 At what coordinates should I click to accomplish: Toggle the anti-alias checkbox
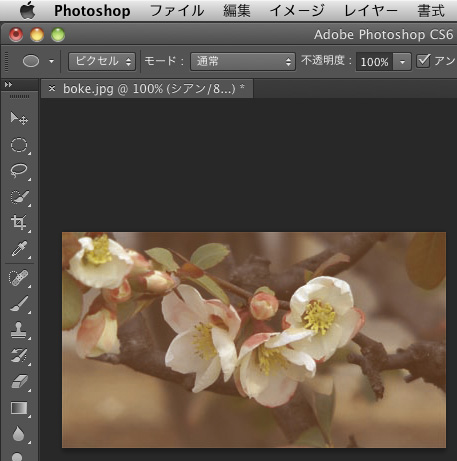pos(423,61)
